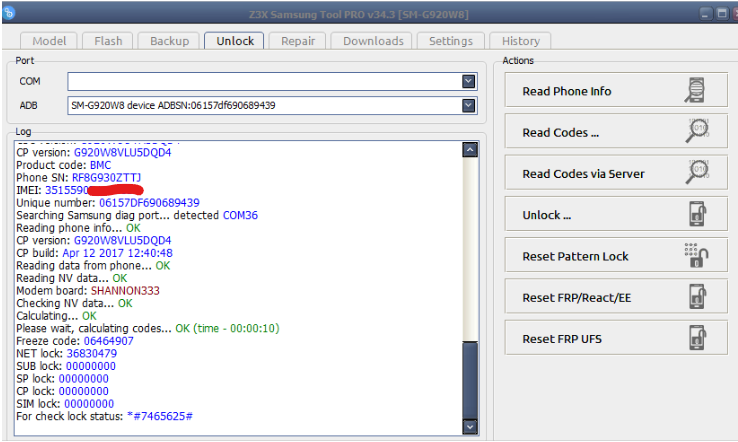Click the log scrollbar down arrow
Viewport: 738px width, 442px height.
(x=470, y=426)
